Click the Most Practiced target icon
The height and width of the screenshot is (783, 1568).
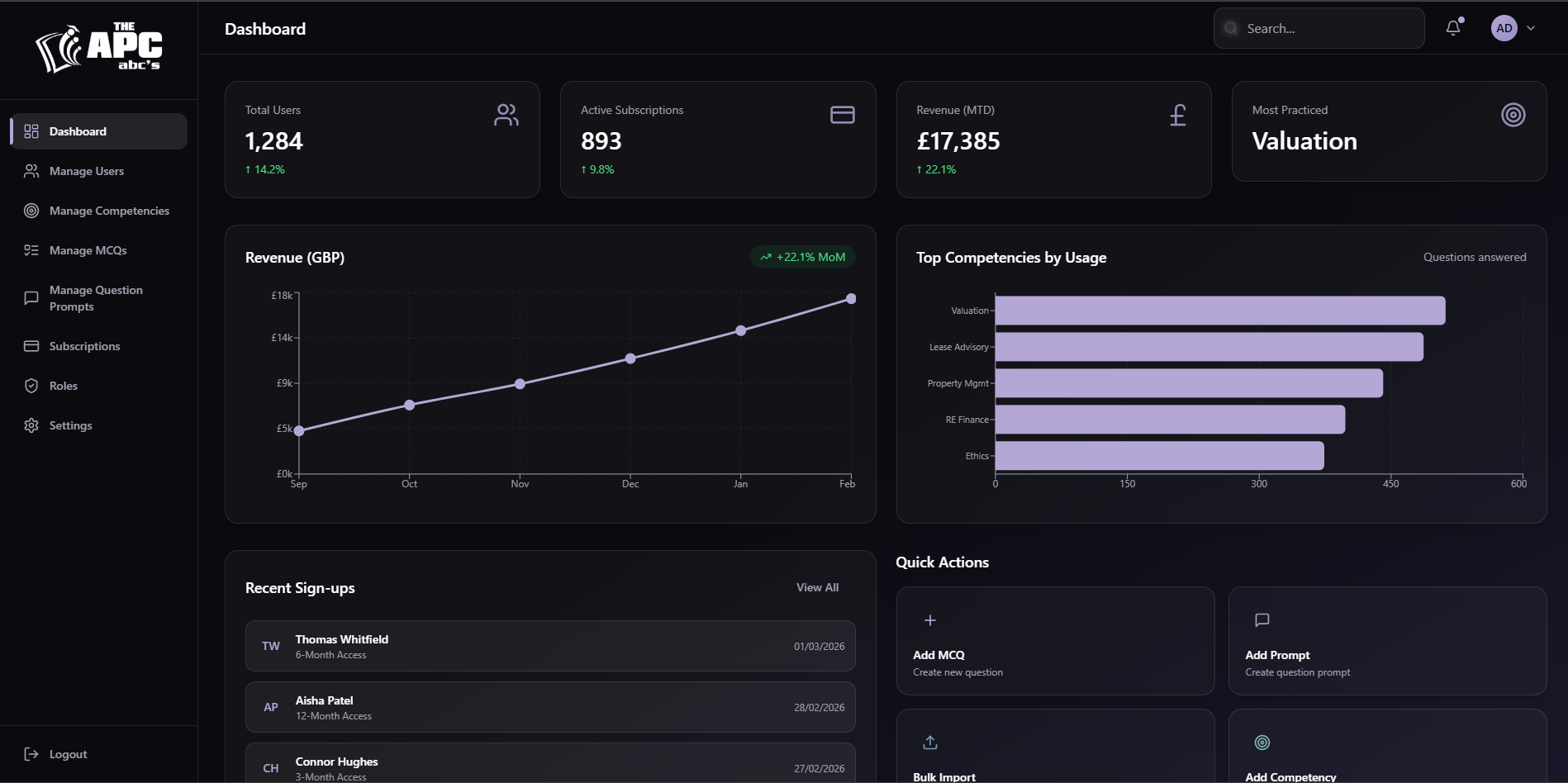tap(1513, 115)
